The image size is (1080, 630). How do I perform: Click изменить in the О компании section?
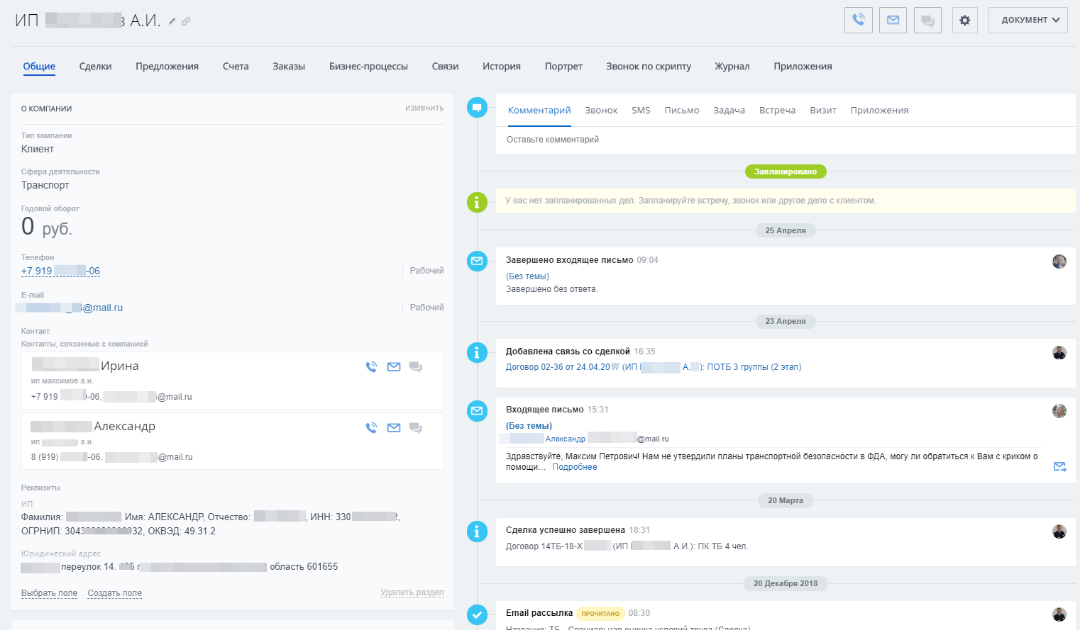tap(424, 108)
